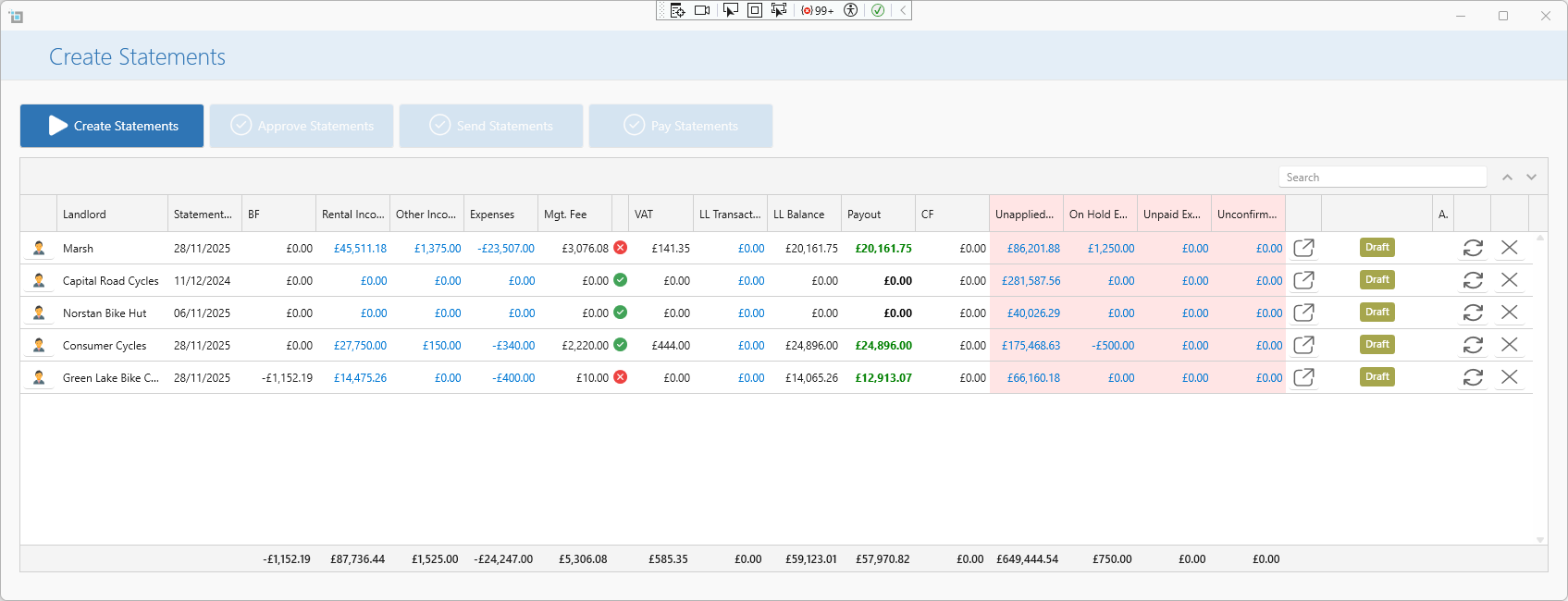The height and width of the screenshot is (601, 1568).
Task: Refresh the Capital Road Cycles statement
Action: coord(1473,280)
